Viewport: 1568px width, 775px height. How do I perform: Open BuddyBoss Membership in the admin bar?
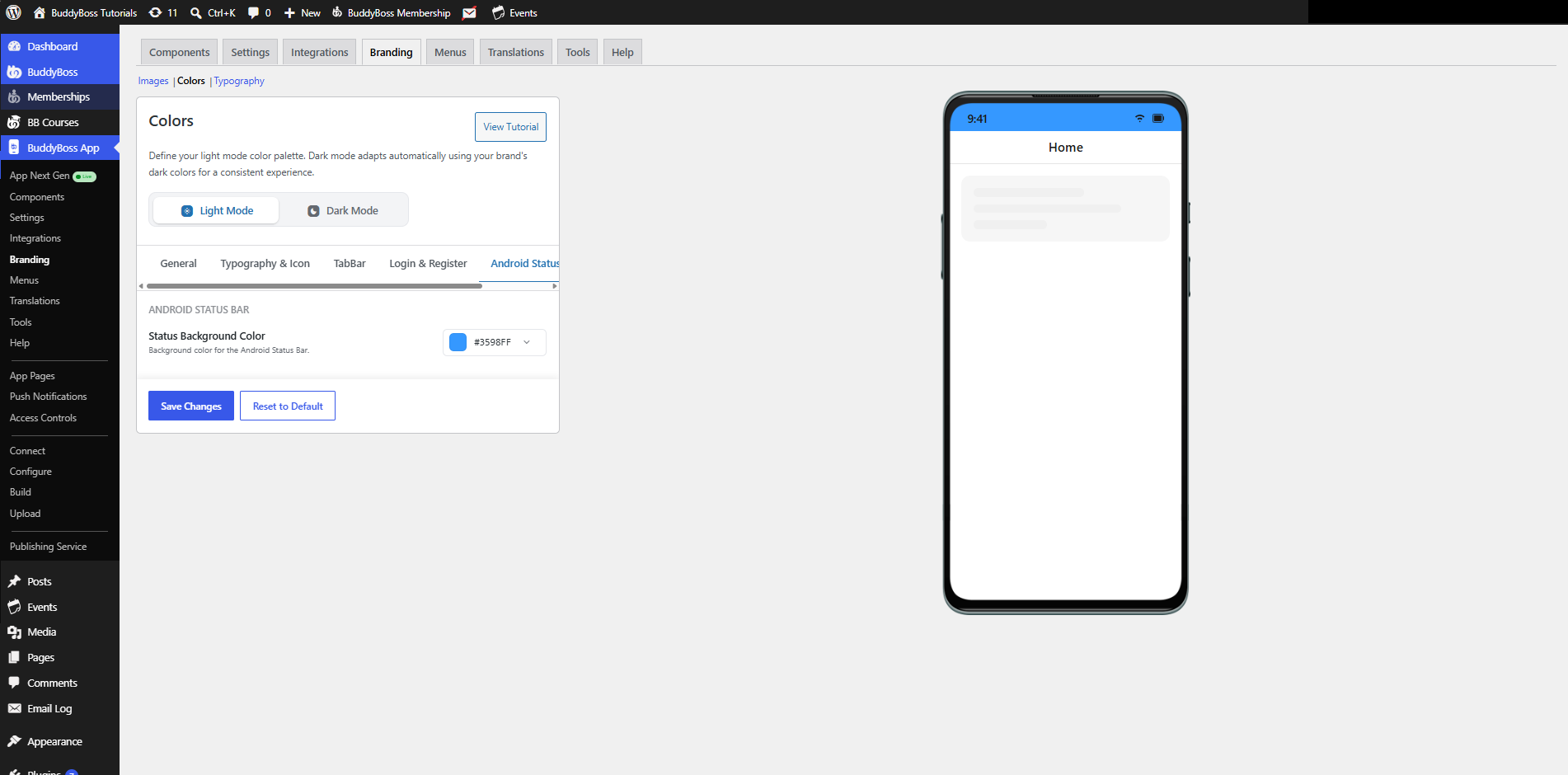(392, 12)
